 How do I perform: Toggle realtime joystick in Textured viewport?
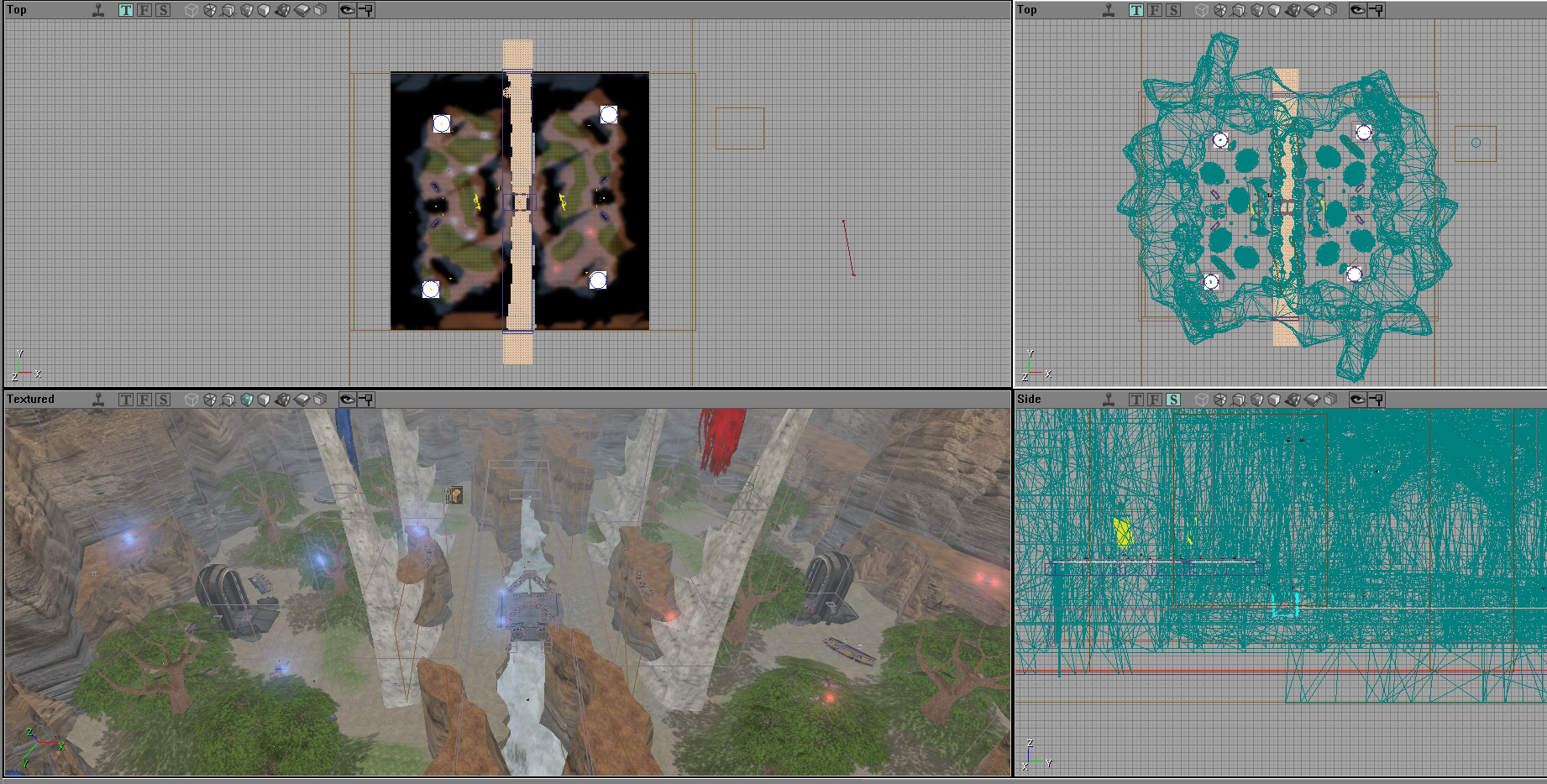pos(98,400)
